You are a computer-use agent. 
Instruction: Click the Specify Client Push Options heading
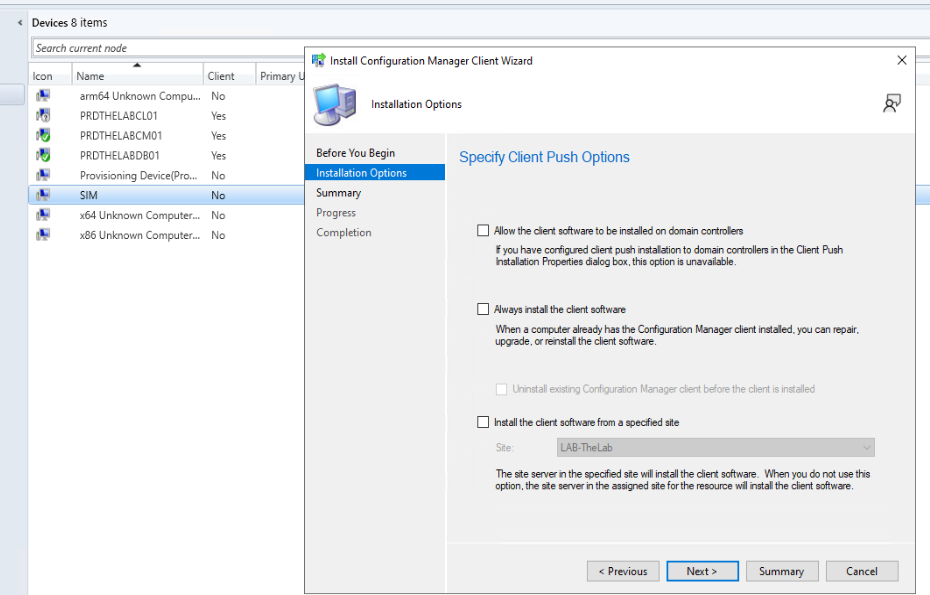pos(544,157)
